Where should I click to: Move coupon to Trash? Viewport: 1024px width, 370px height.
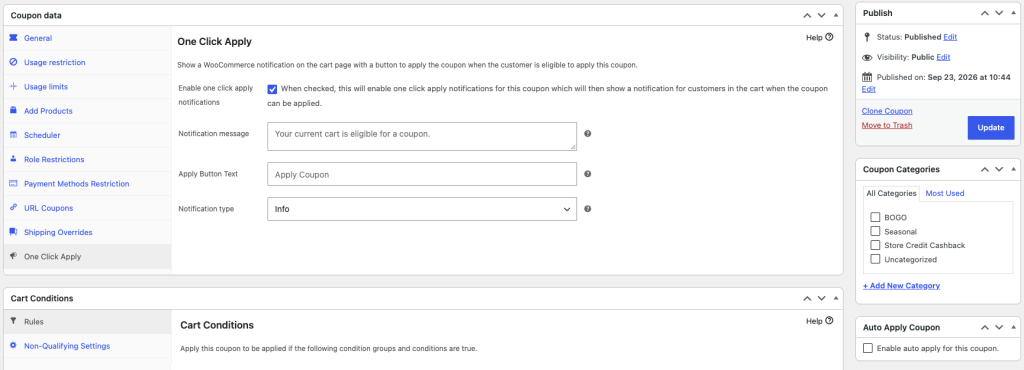[887, 125]
